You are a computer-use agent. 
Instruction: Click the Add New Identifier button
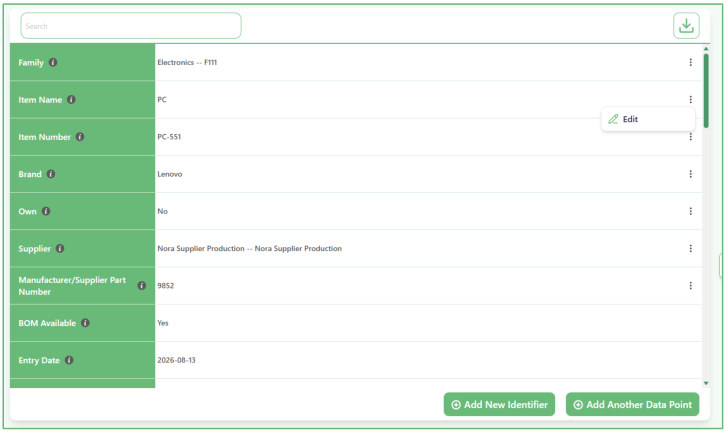(x=499, y=404)
